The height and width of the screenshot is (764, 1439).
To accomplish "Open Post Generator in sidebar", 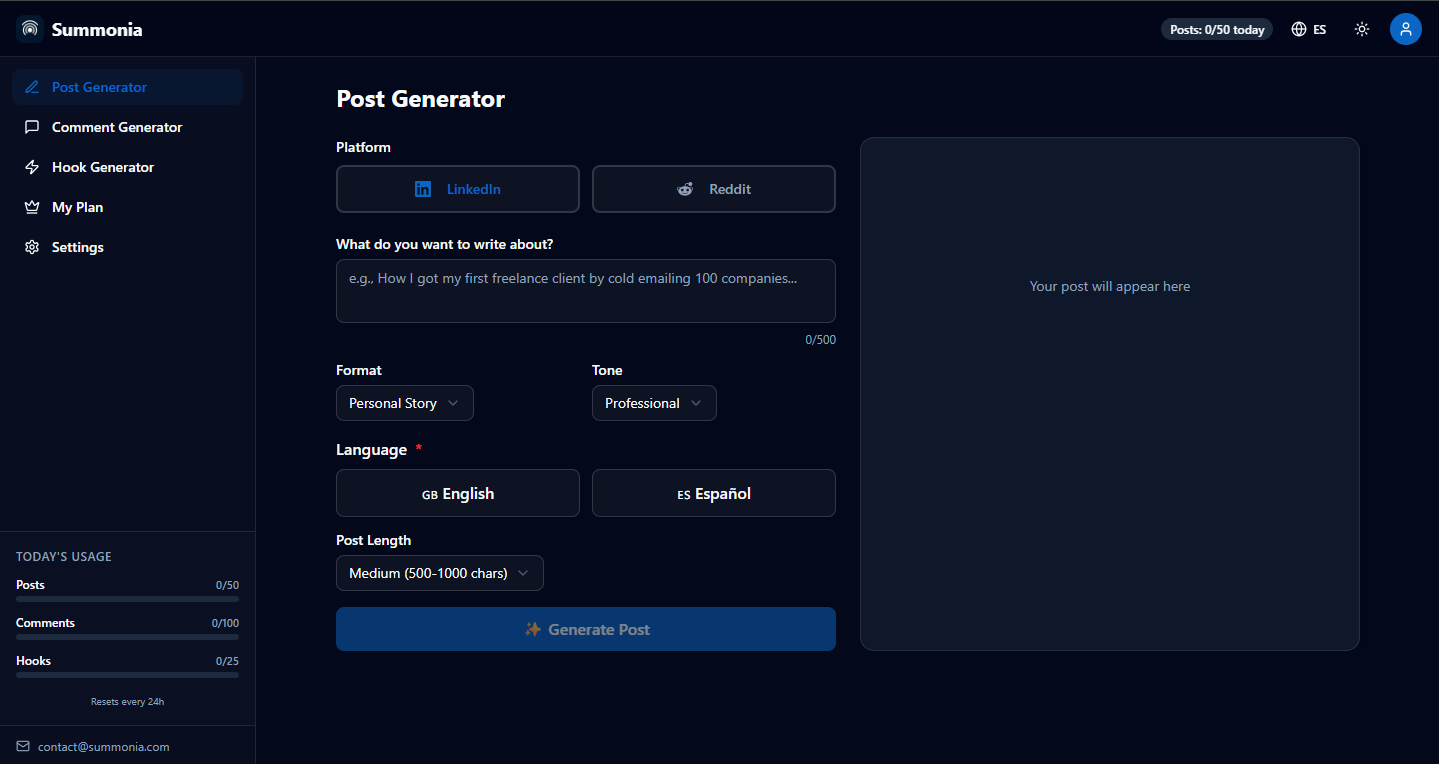I will coord(128,87).
